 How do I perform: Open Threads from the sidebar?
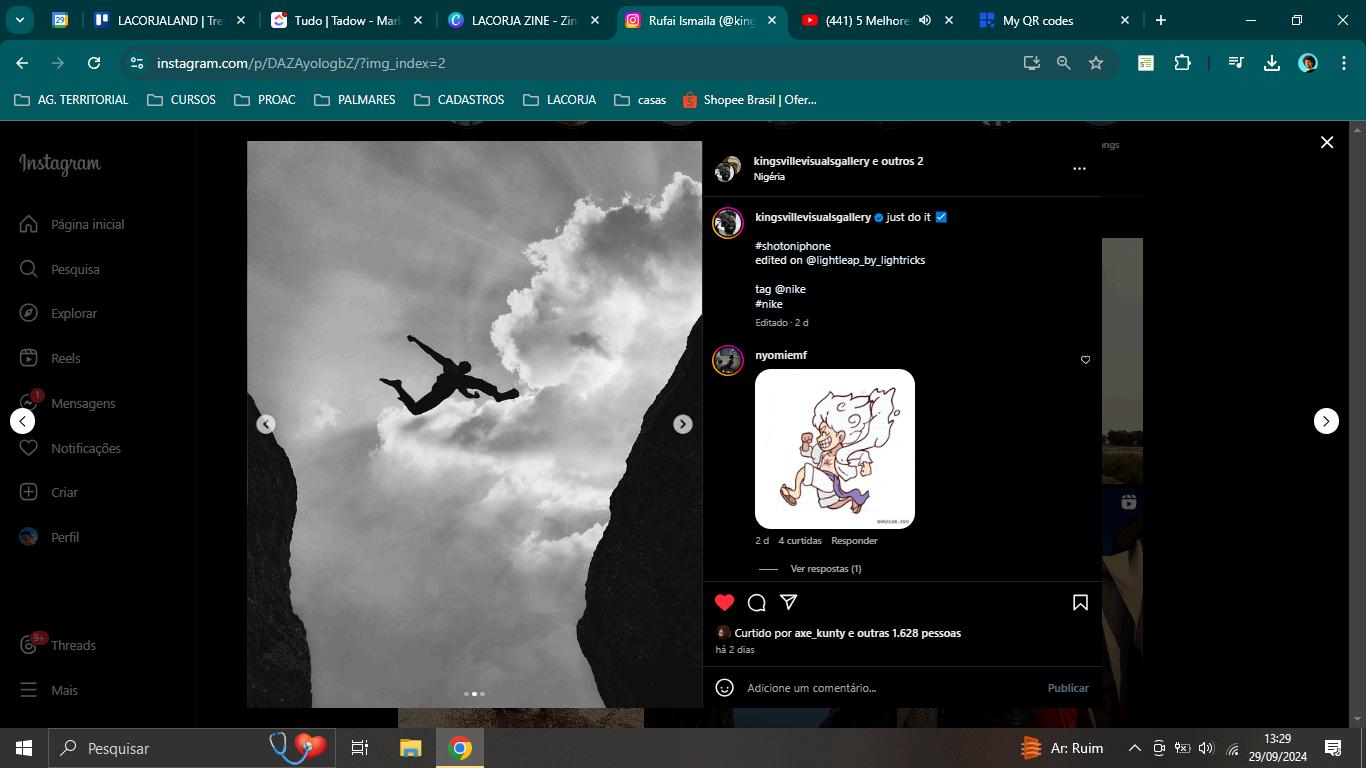coord(58,645)
